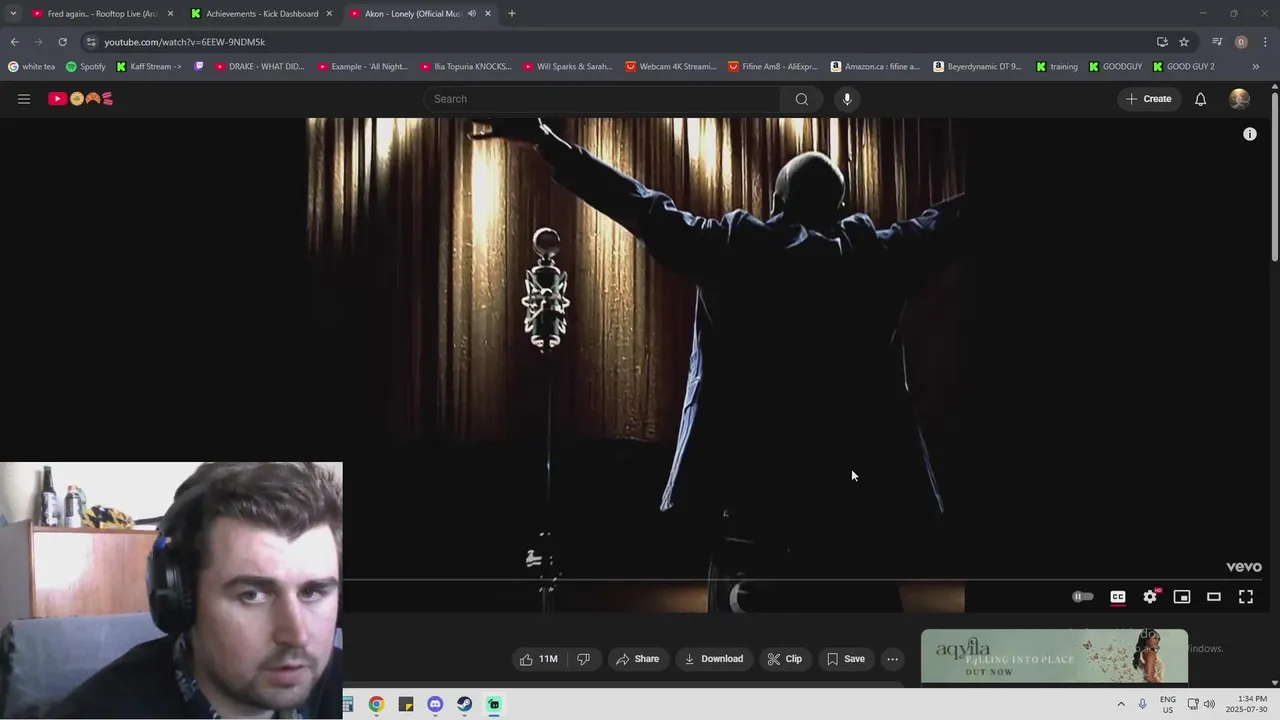The image size is (1280, 720).
Task: Open 'Will Sparks & Sarah' bookmark
Action: (x=568, y=67)
